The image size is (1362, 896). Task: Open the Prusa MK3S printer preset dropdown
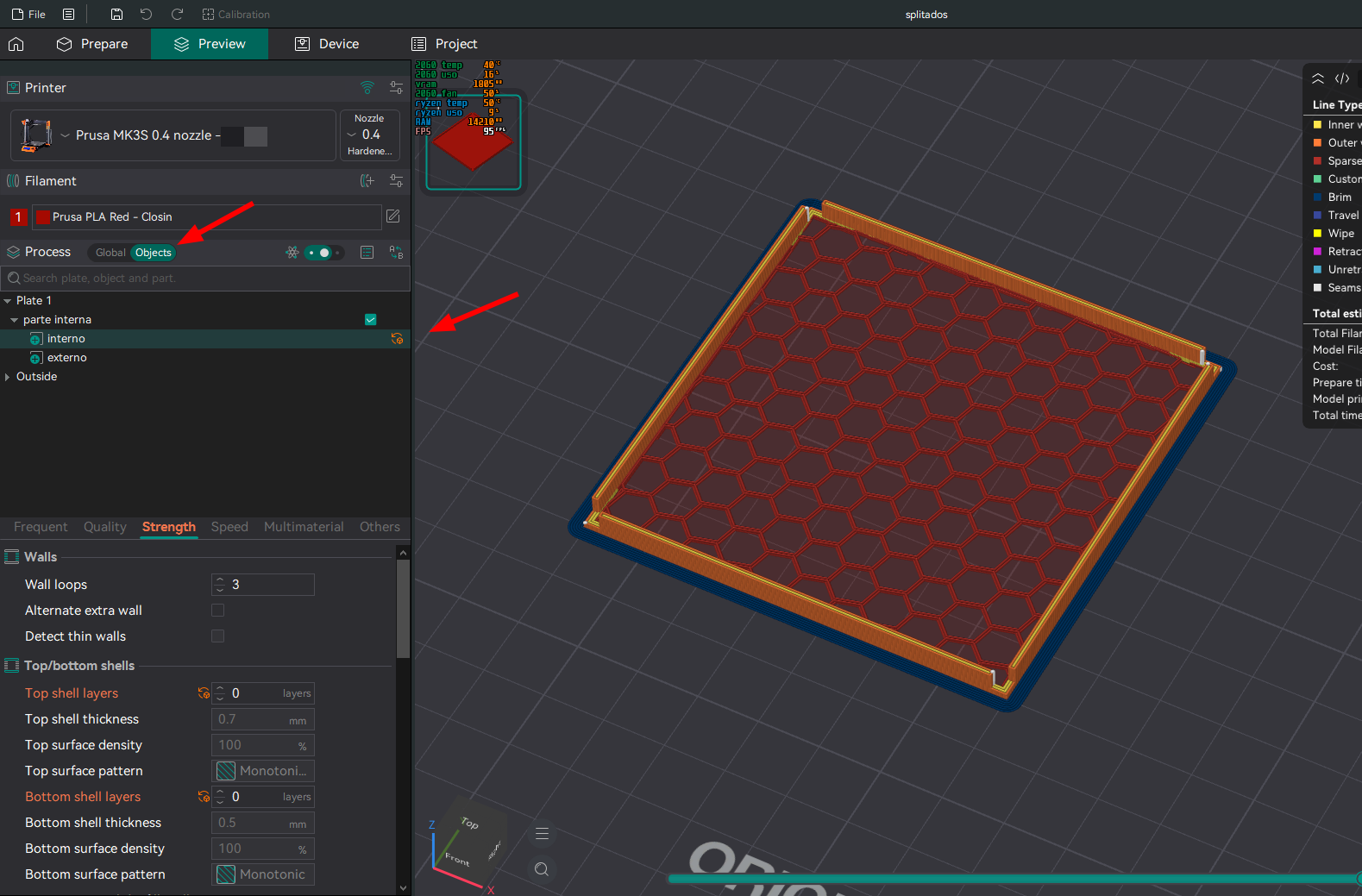coord(173,135)
